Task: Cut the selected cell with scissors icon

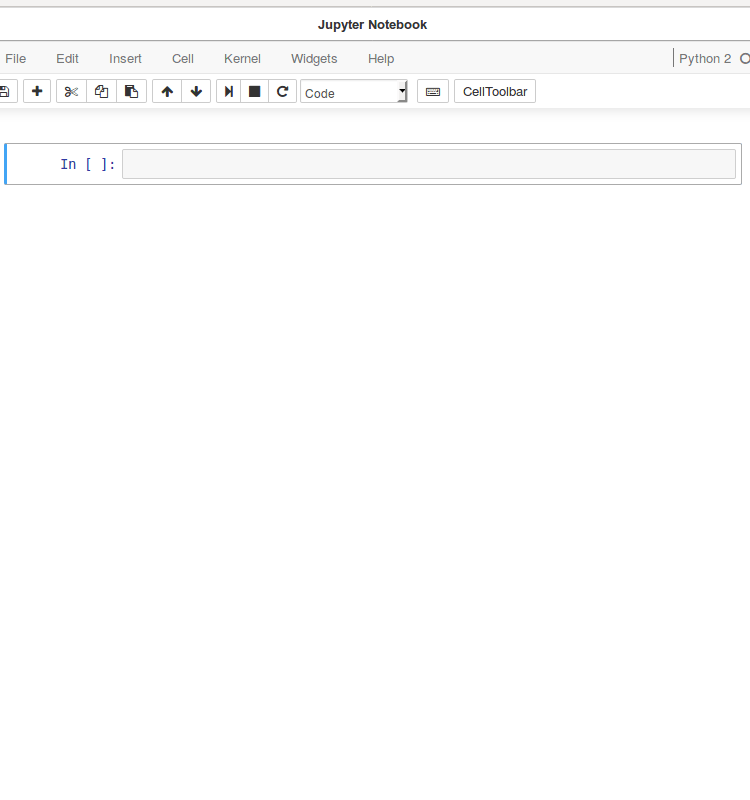Action: point(71,92)
